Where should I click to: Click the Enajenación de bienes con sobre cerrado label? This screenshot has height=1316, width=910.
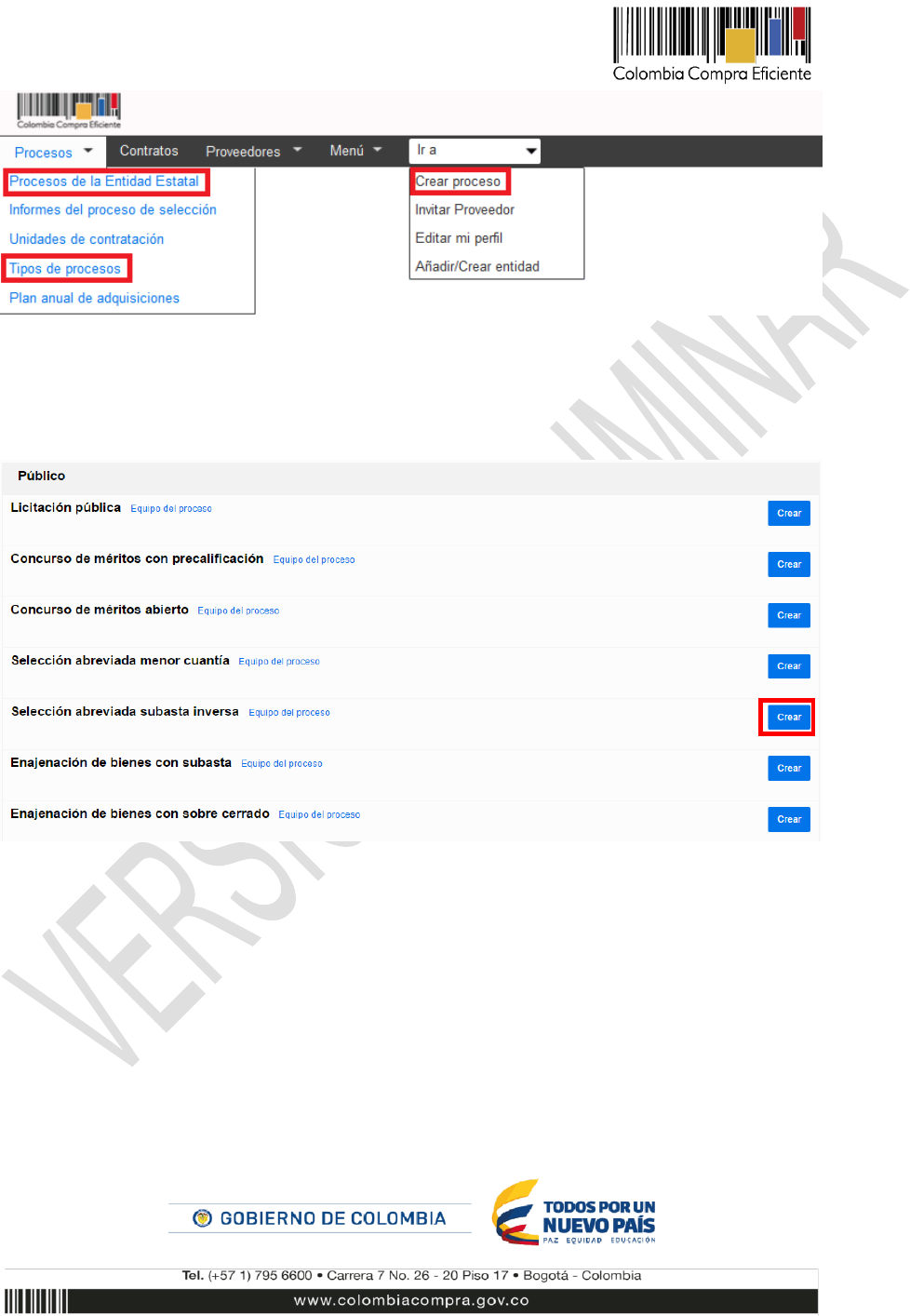[141, 814]
